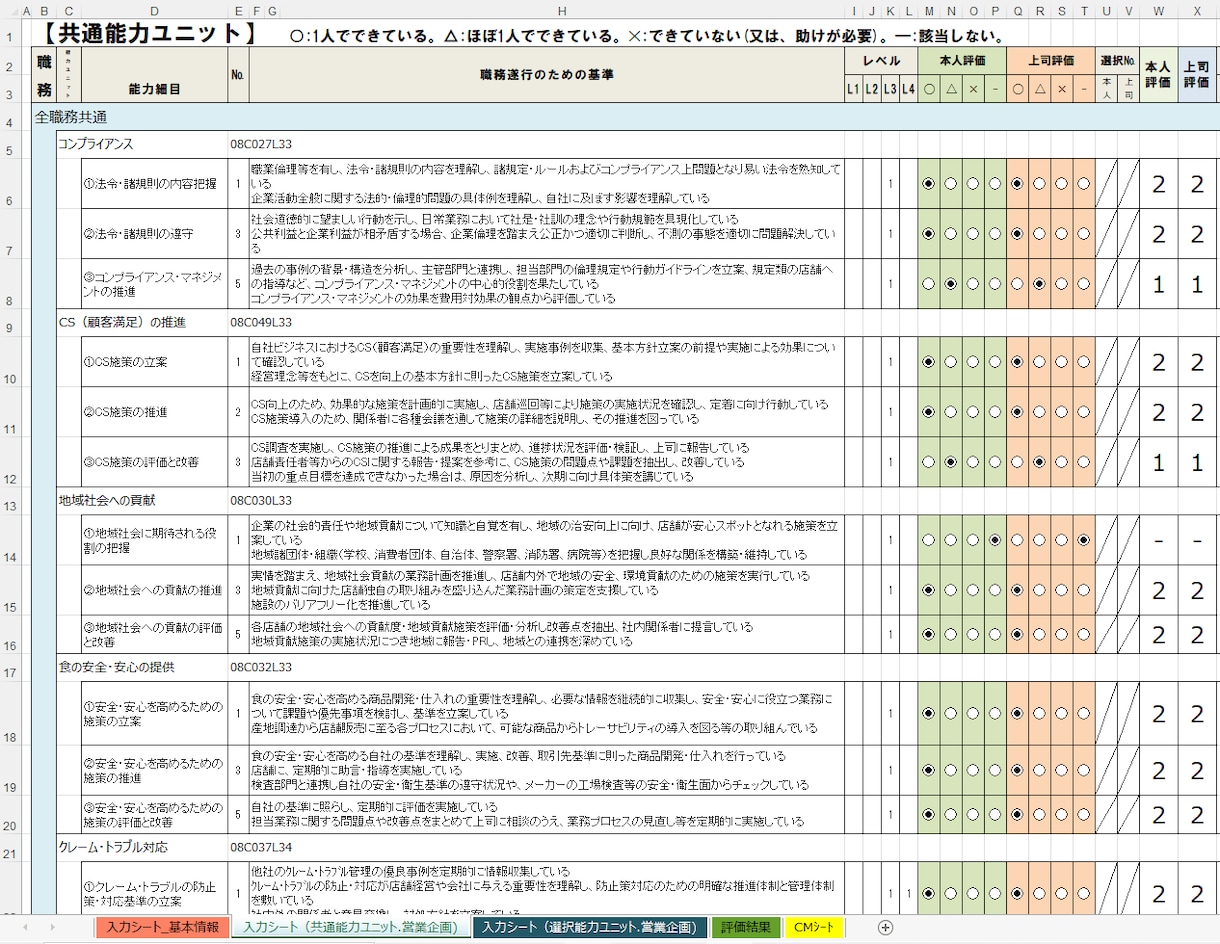The image size is (1220, 944).
Task: Select 上司評価 × for ②安全・安心を高めるための施策の推進
Action: (x=1062, y=770)
